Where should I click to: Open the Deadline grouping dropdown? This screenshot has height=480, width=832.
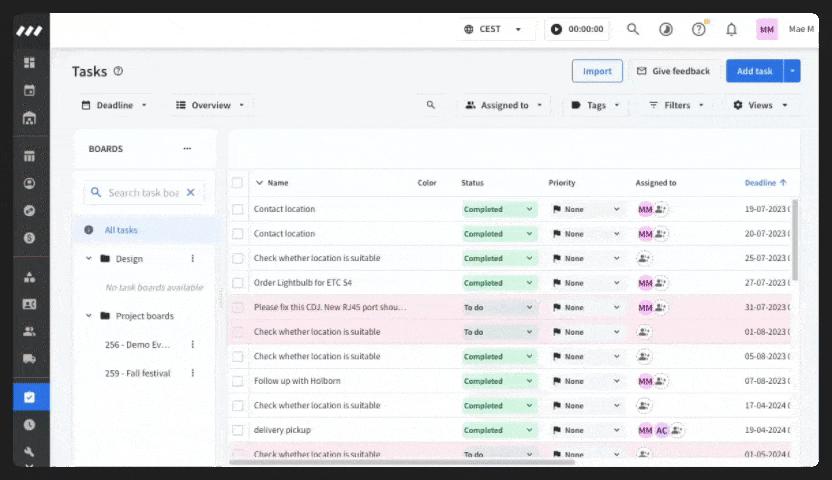114,105
